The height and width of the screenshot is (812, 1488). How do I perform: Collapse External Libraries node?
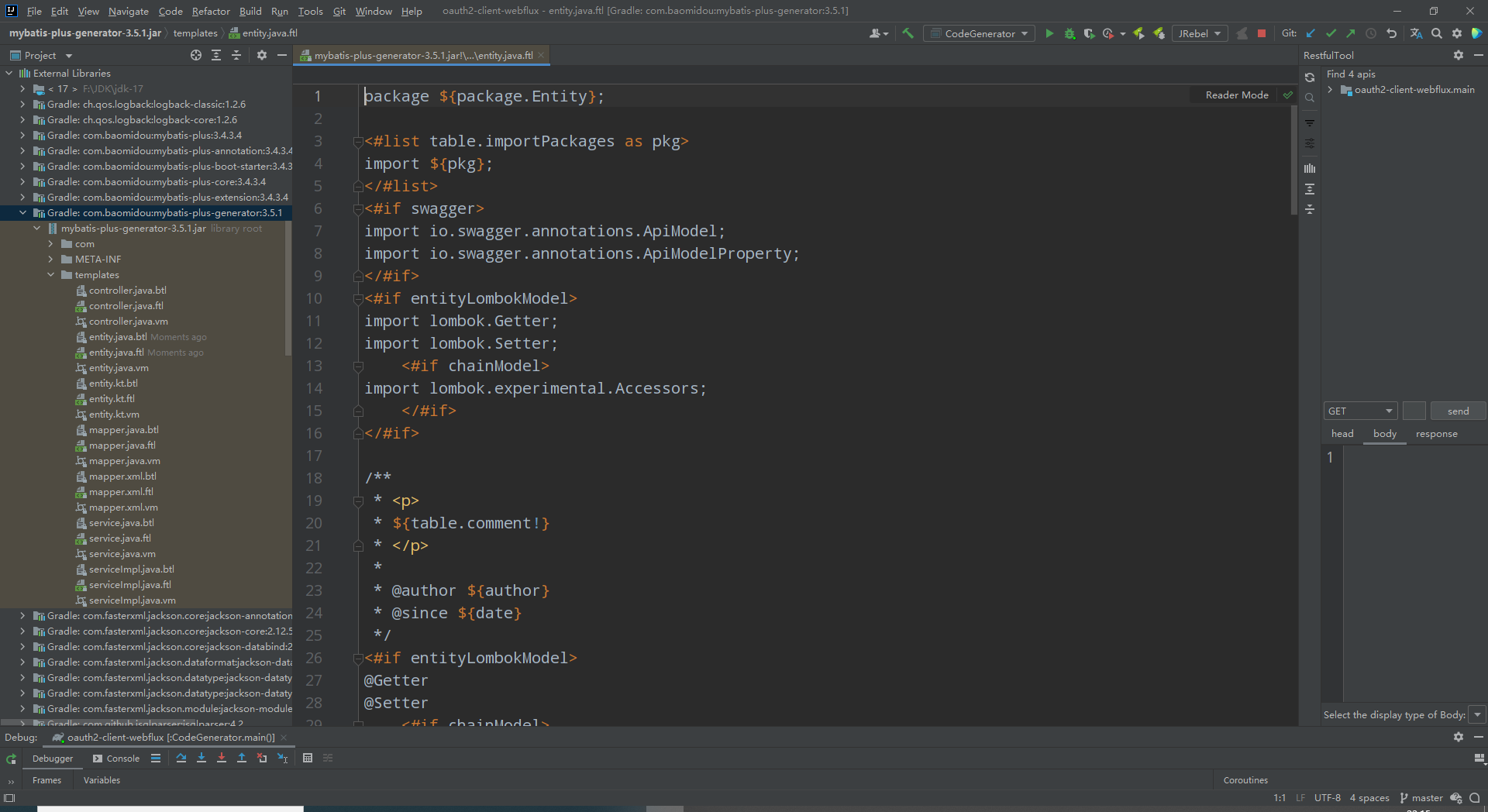(x=9, y=73)
